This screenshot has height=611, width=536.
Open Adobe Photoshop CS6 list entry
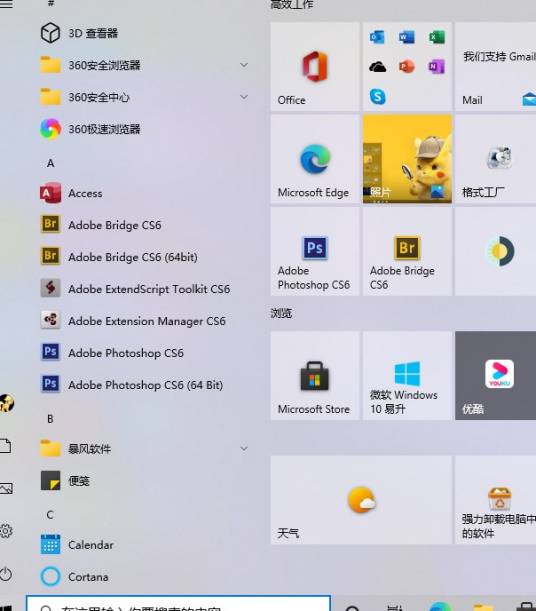click(x=145, y=353)
